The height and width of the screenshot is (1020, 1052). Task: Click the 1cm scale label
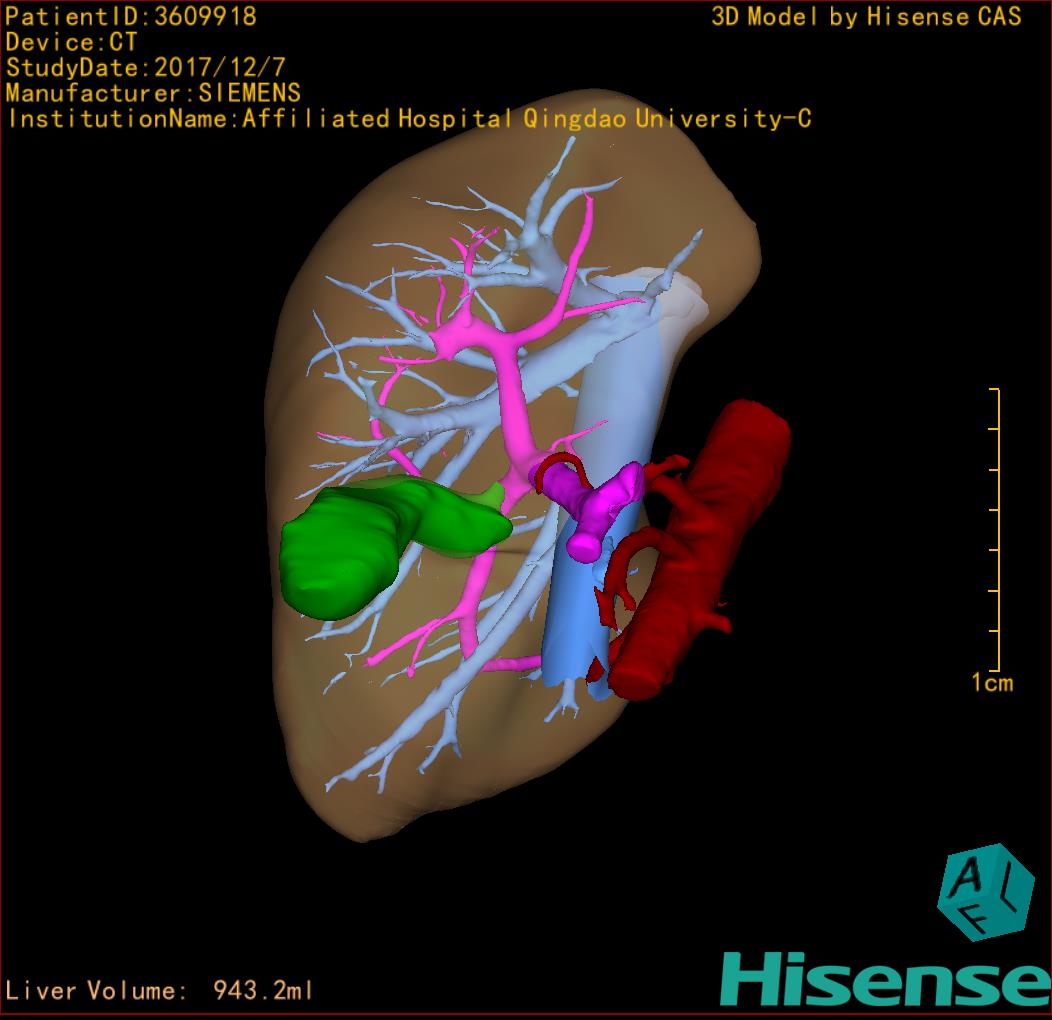coord(991,683)
